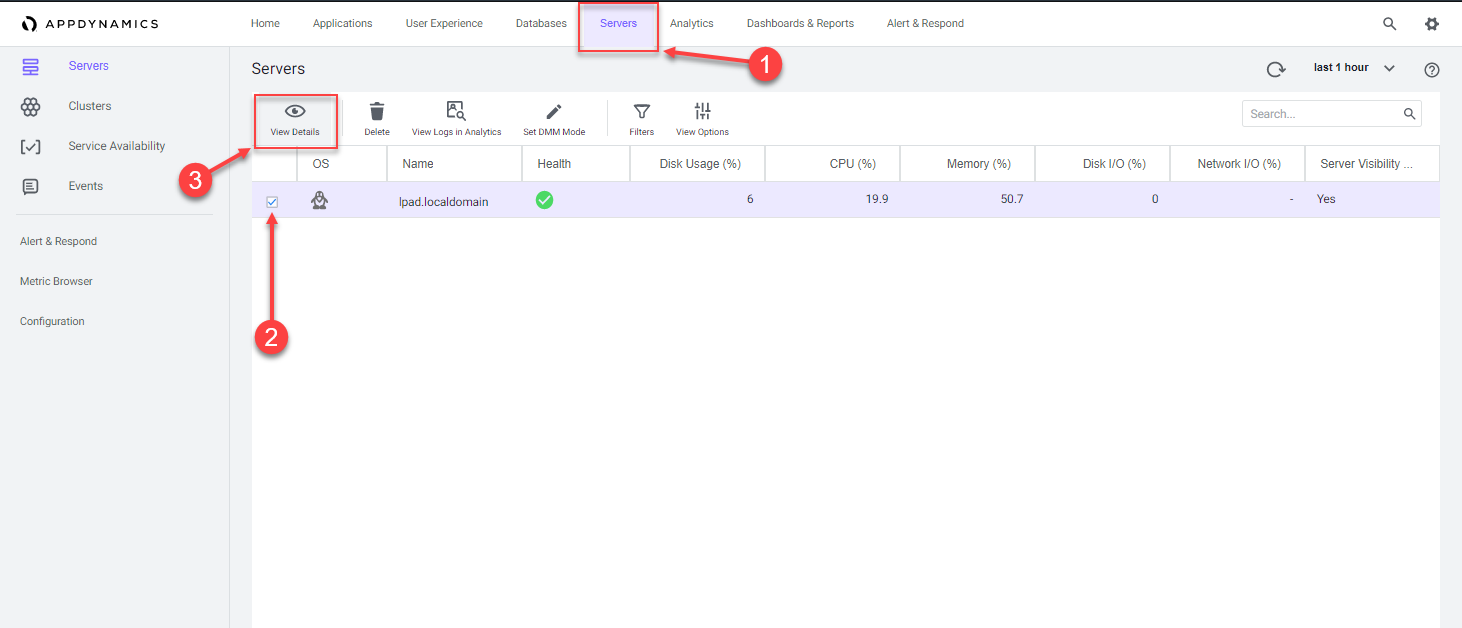The height and width of the screenshot is (628, 1462).
Task: Click the View Details eye icon
Action: [295, 111]
